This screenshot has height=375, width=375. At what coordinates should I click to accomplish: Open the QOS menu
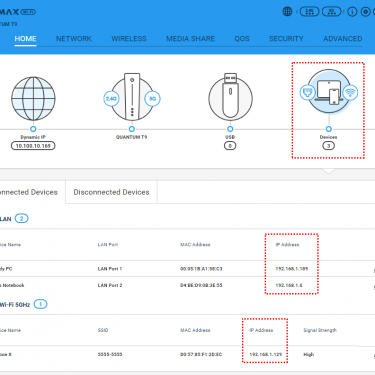242,39
